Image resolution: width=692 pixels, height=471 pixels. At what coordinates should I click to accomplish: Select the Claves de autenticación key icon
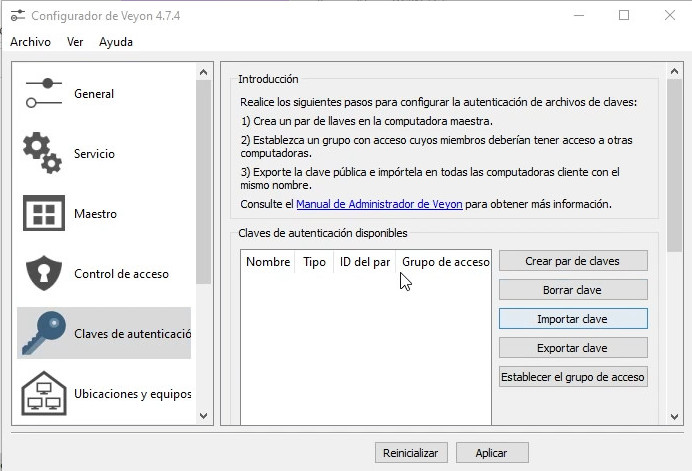click(x=44, y=333)
